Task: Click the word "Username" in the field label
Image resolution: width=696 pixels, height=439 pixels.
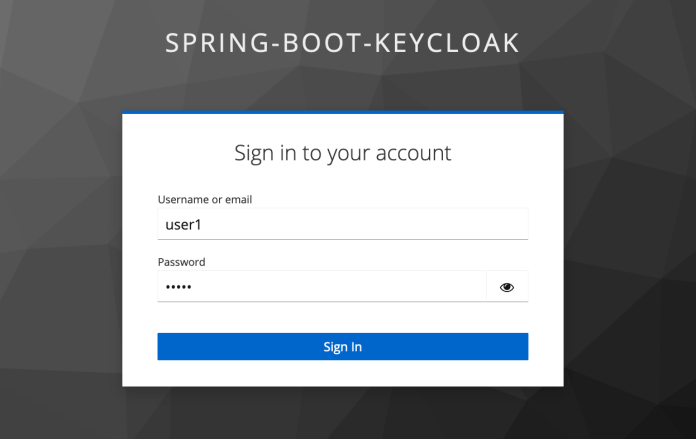Action: [x=183, y=200]
